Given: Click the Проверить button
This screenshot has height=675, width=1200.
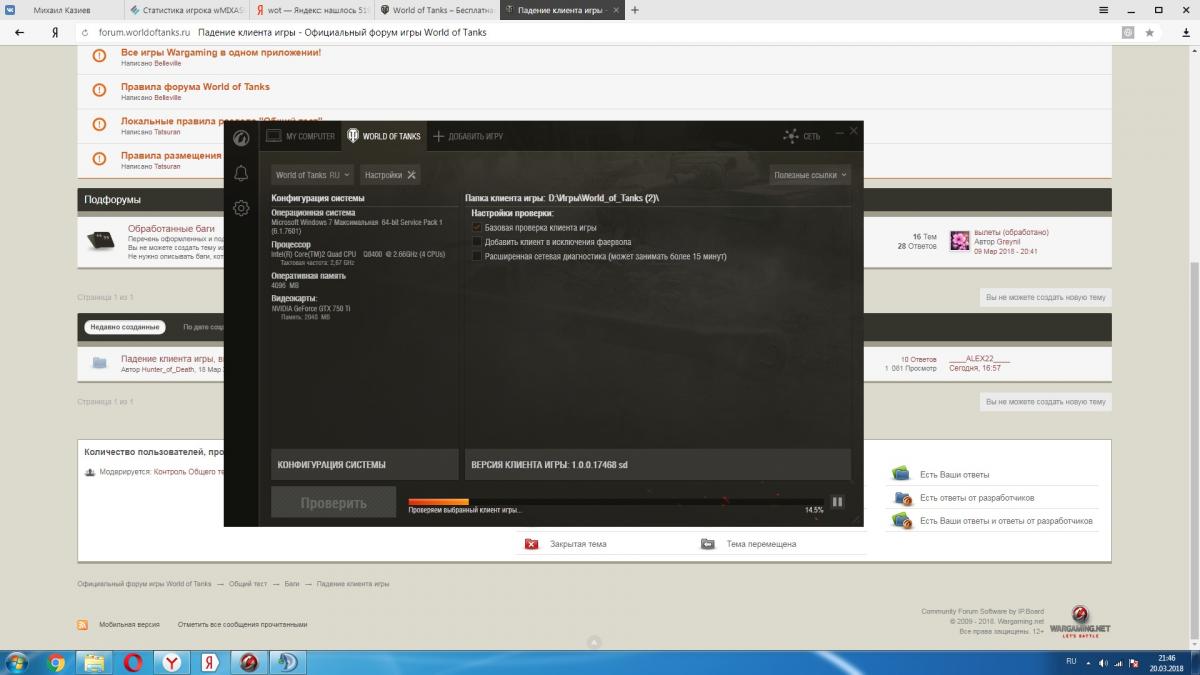Looking at the screenshot, I should [x=334, y=503].
